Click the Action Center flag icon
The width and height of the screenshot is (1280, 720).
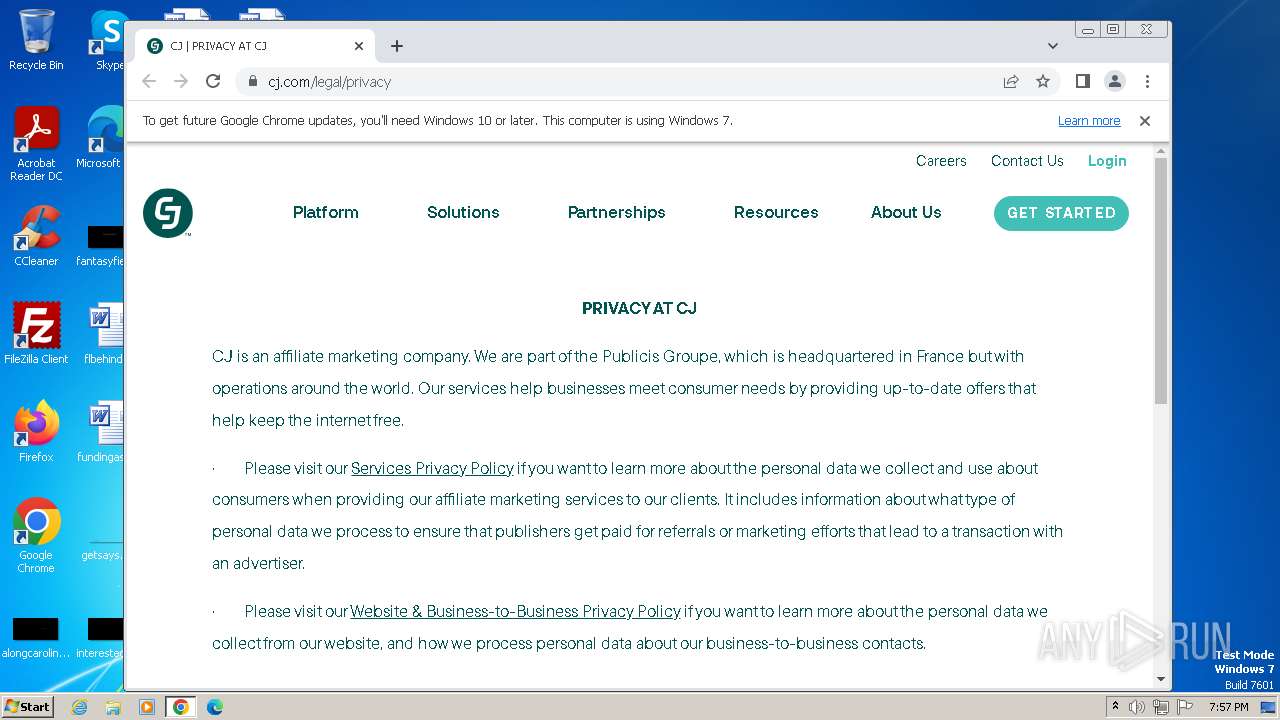click(1183, 707)
